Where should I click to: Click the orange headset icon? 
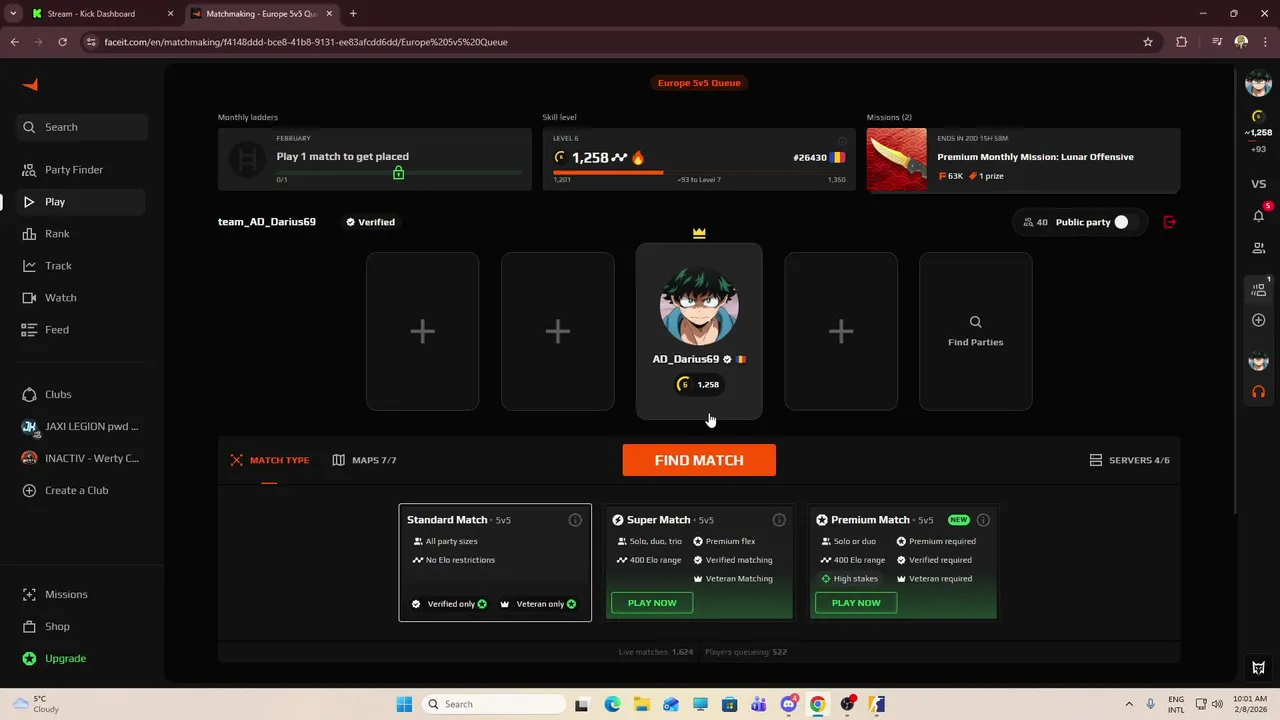tap(1258, 392)
